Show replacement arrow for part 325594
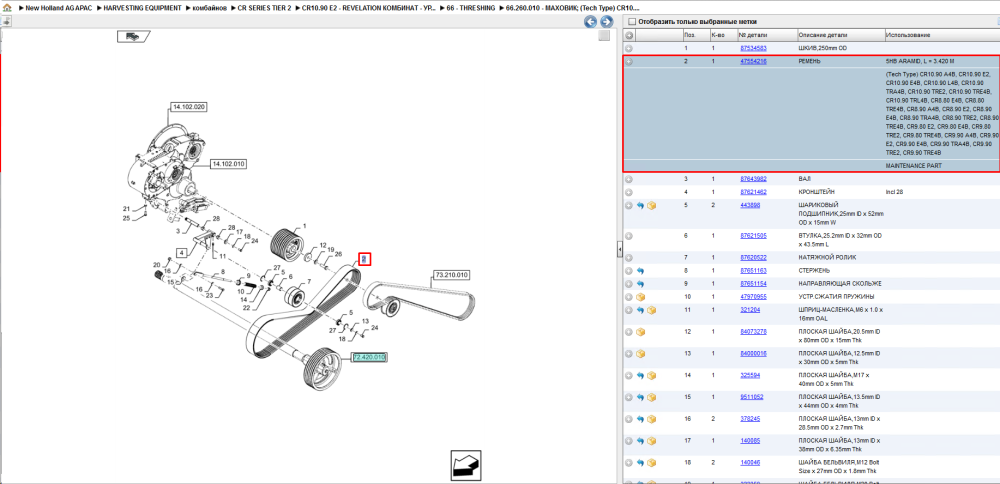This screenshot has width=1000, height=484. coord(640,376)
